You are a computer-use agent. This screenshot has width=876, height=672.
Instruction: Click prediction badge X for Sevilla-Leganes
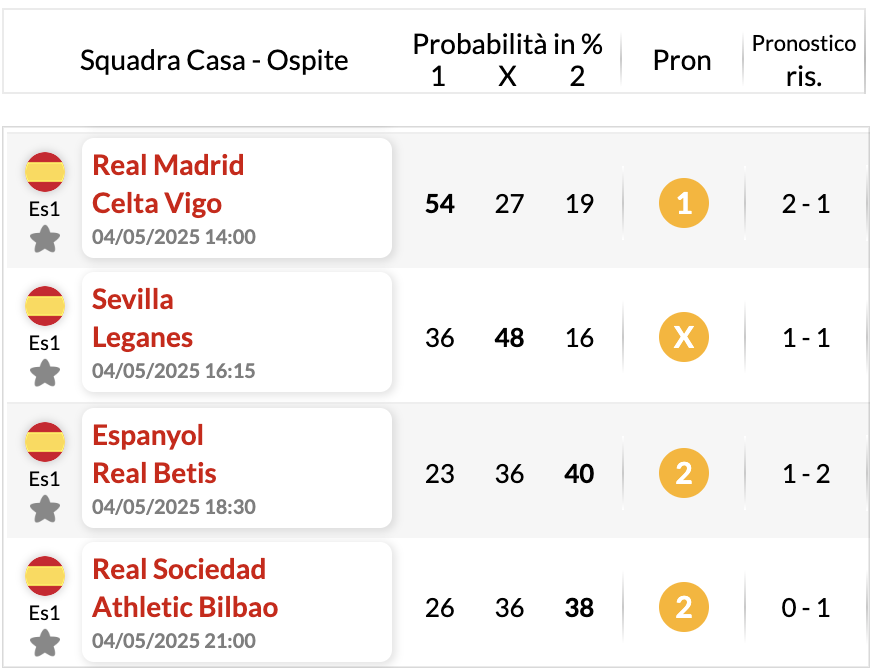(684, 337)
